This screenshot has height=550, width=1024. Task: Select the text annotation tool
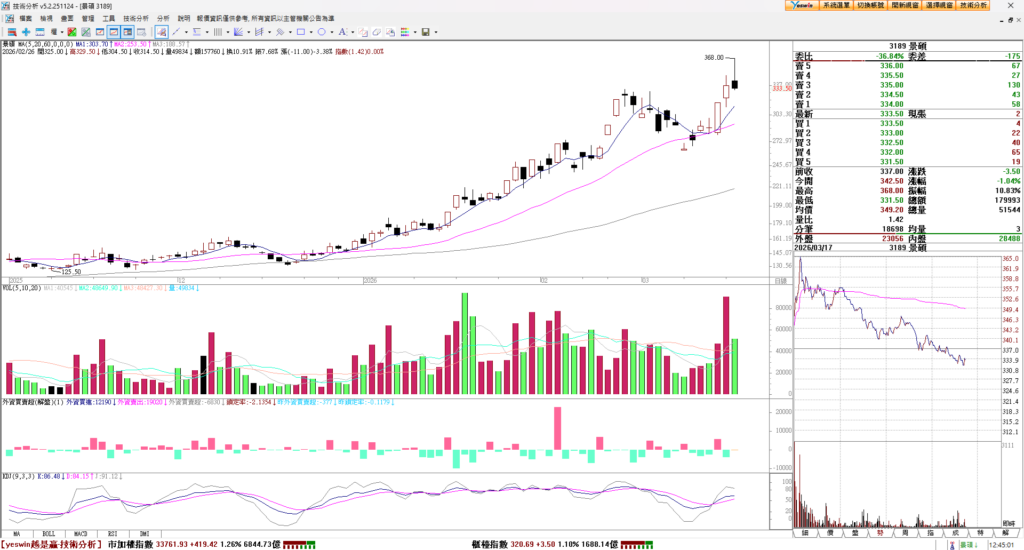(341, 32)
